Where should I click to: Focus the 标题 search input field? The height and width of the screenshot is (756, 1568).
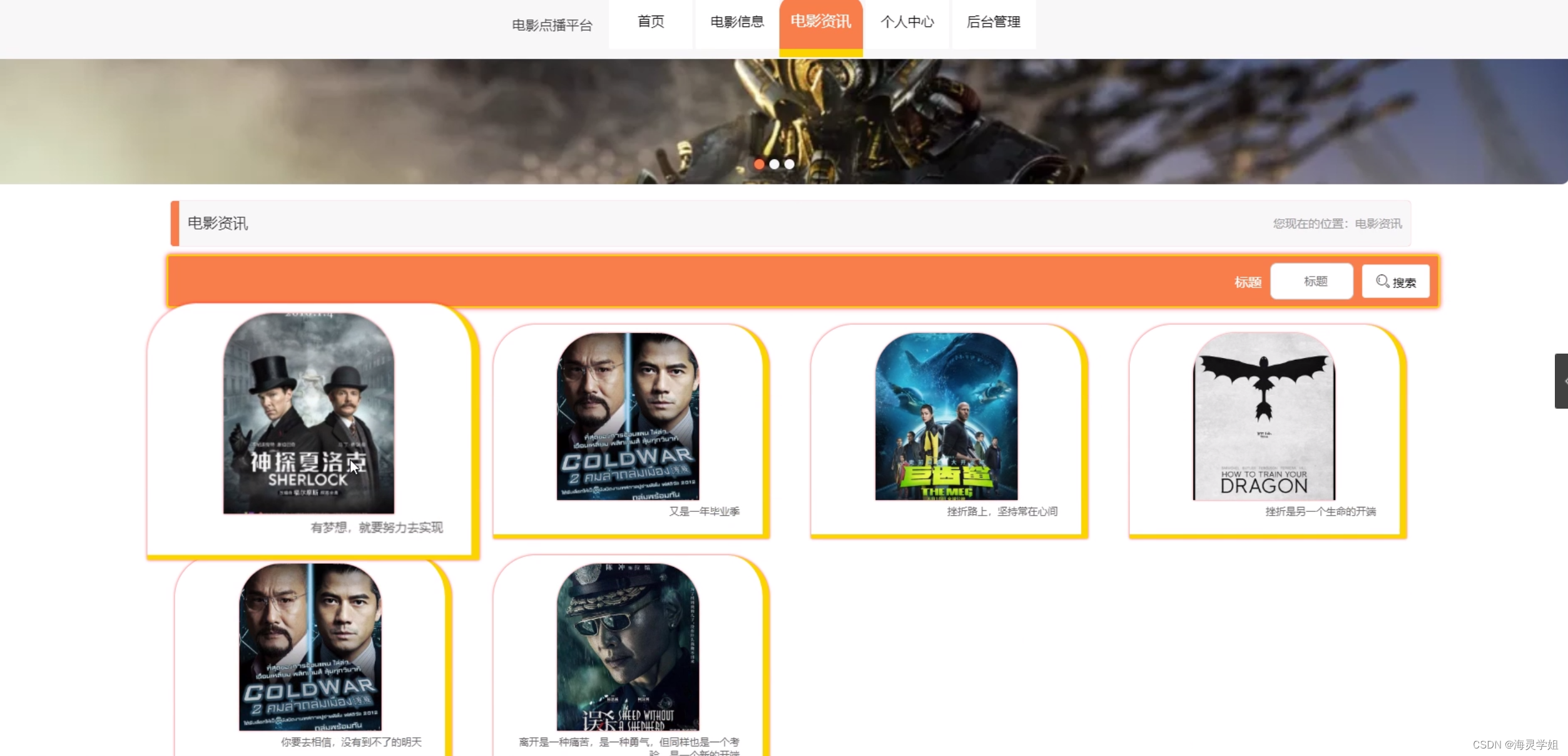pos(1311,282)
